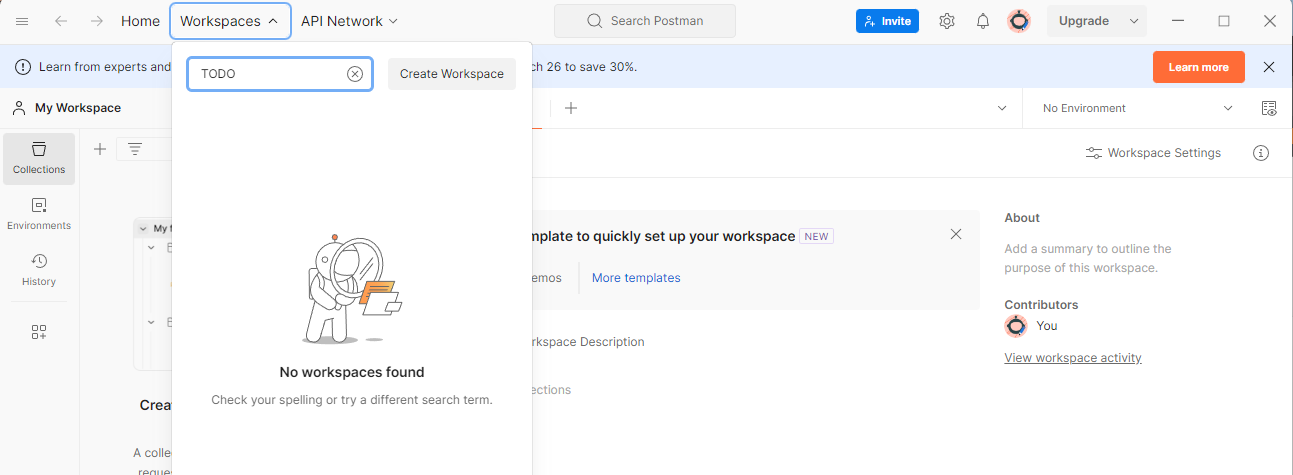This screenshot has width=1293, height=475.
Task: Open the API Network dropdown
Action: (x=349, y=21)
